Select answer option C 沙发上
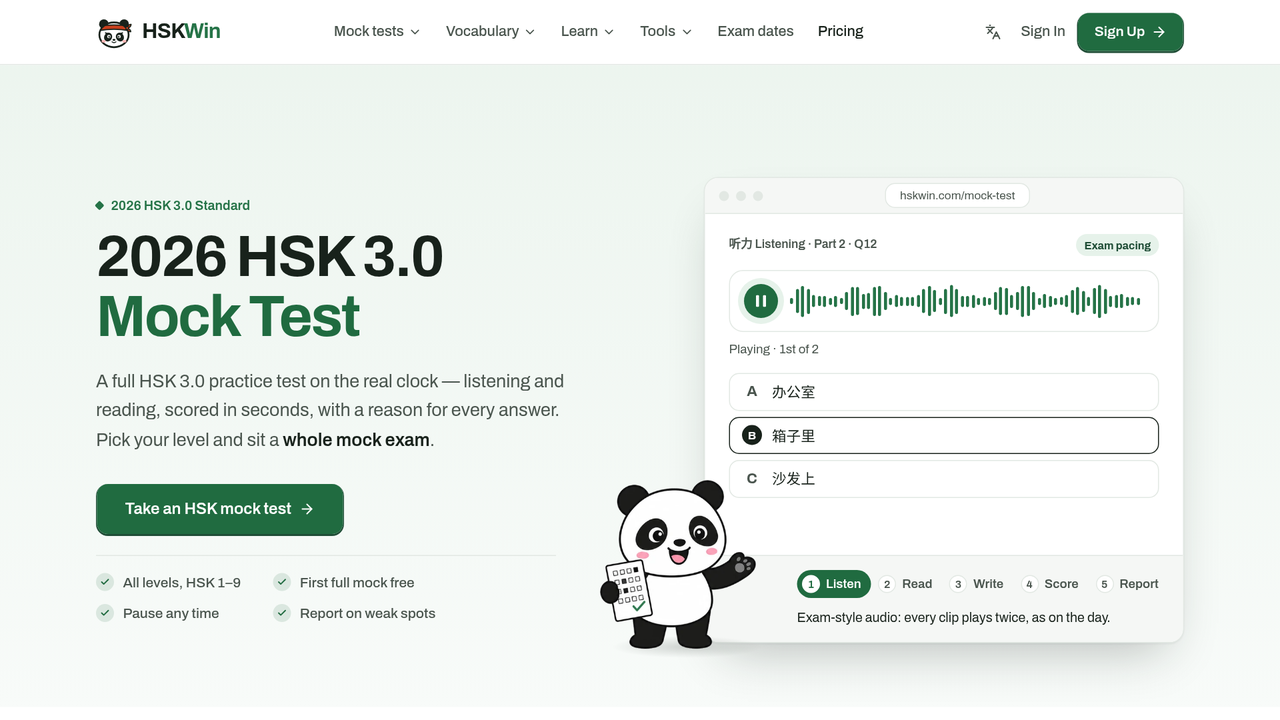1280x720 pixels. (944, 479)
